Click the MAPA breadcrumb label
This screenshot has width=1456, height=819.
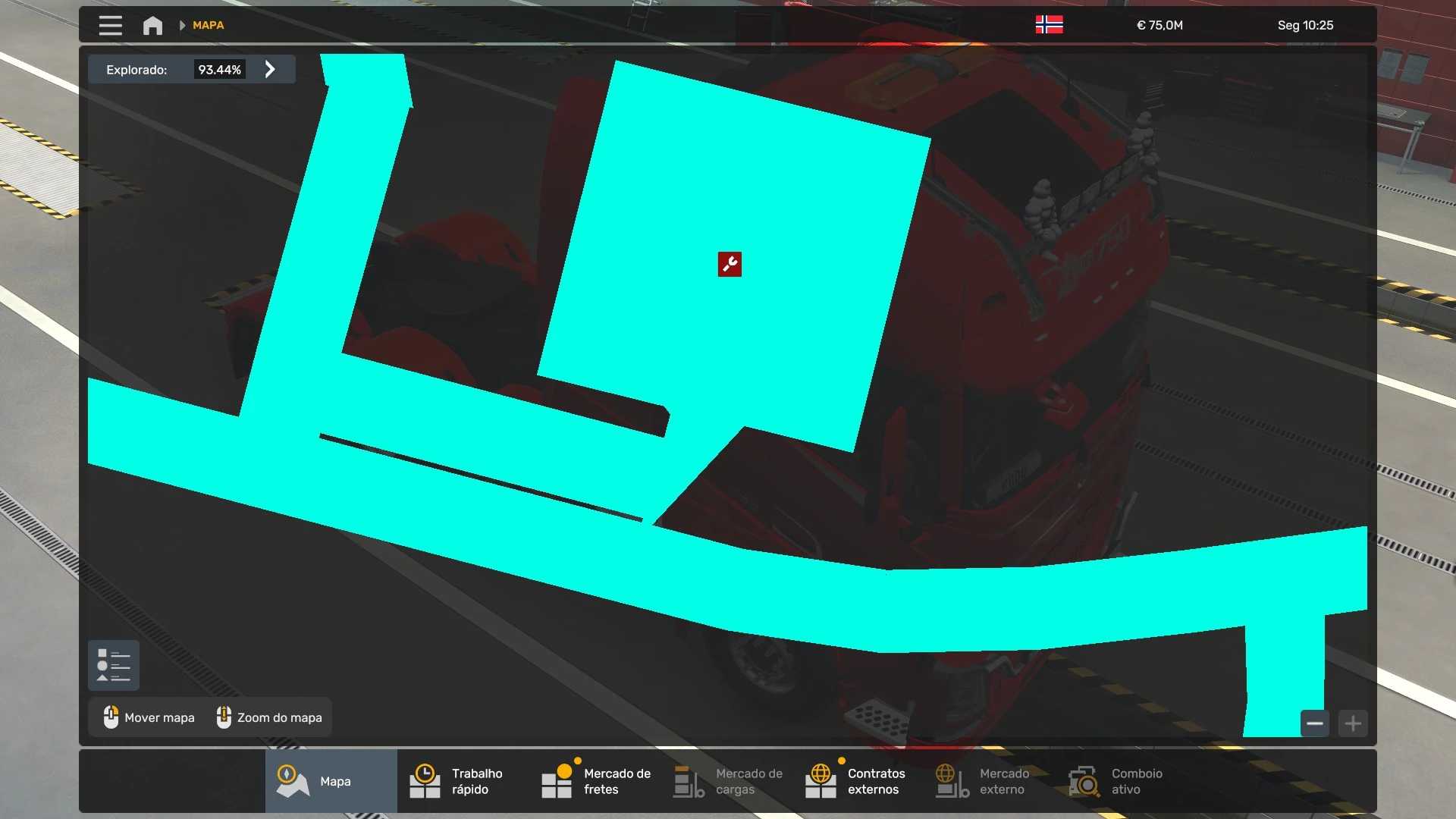208,25
